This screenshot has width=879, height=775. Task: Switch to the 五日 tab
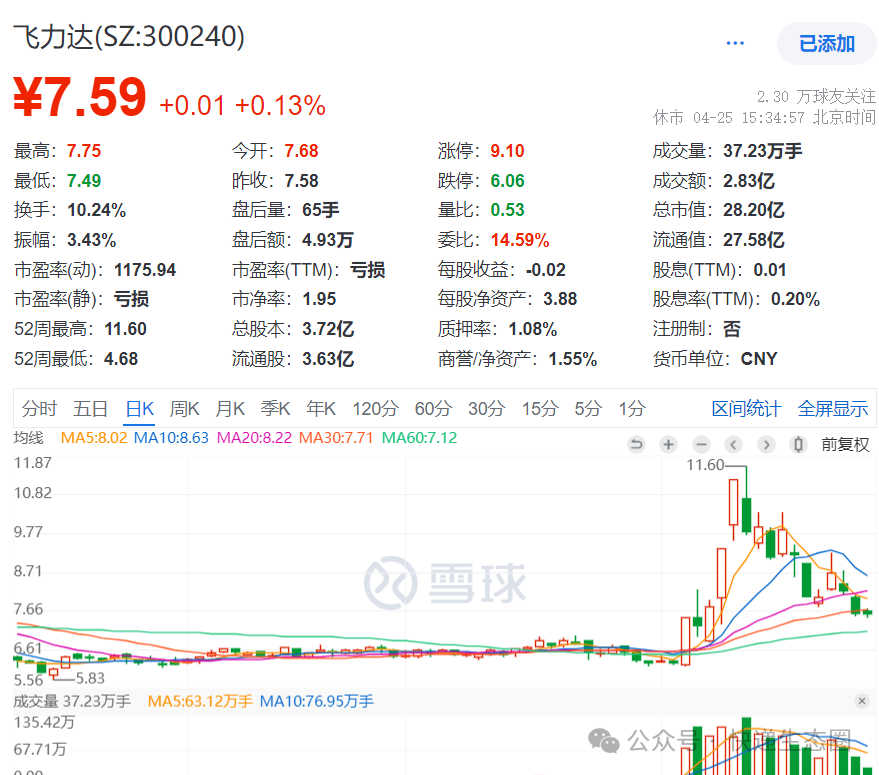tap(90, 409)
